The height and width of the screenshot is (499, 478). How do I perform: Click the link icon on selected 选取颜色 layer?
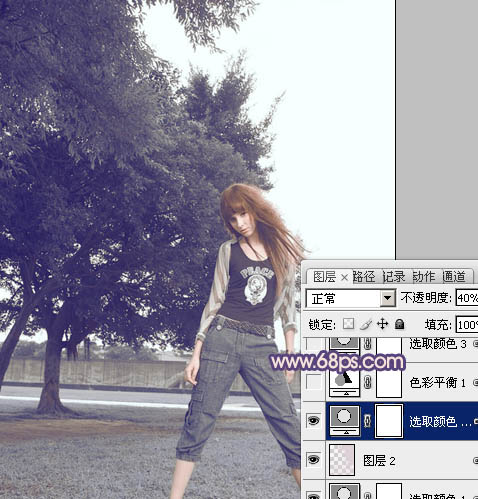click(x=367, y=421)
